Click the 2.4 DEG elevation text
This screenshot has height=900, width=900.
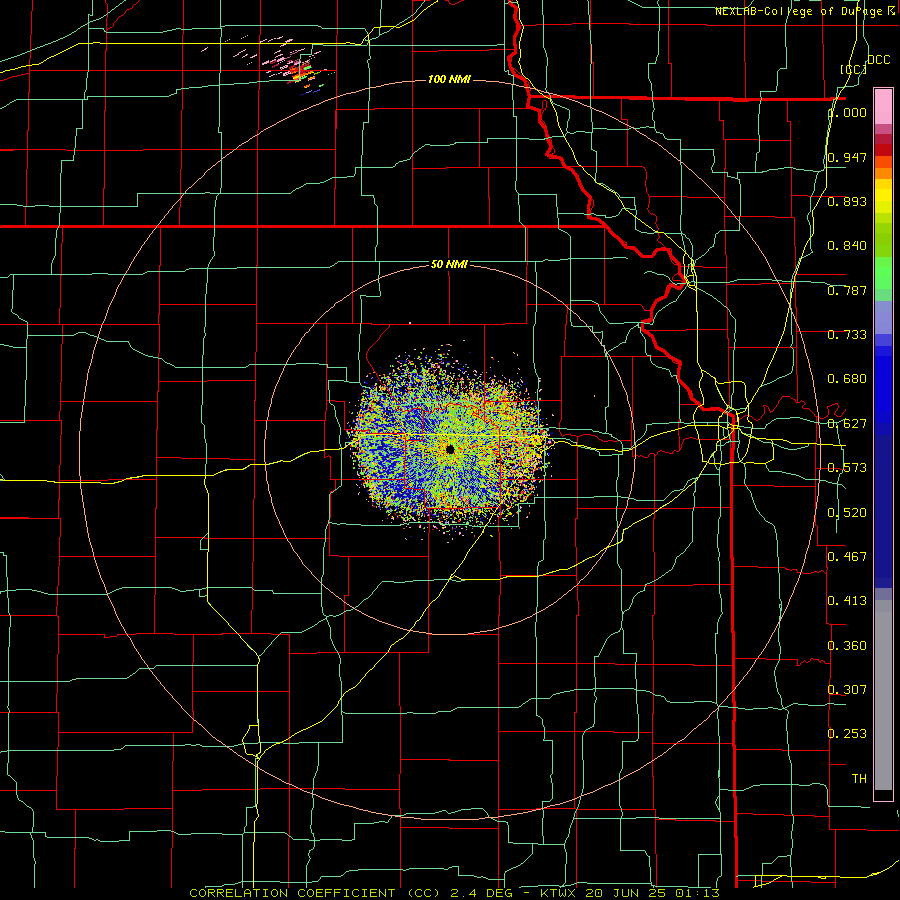(x=480, y=893)
